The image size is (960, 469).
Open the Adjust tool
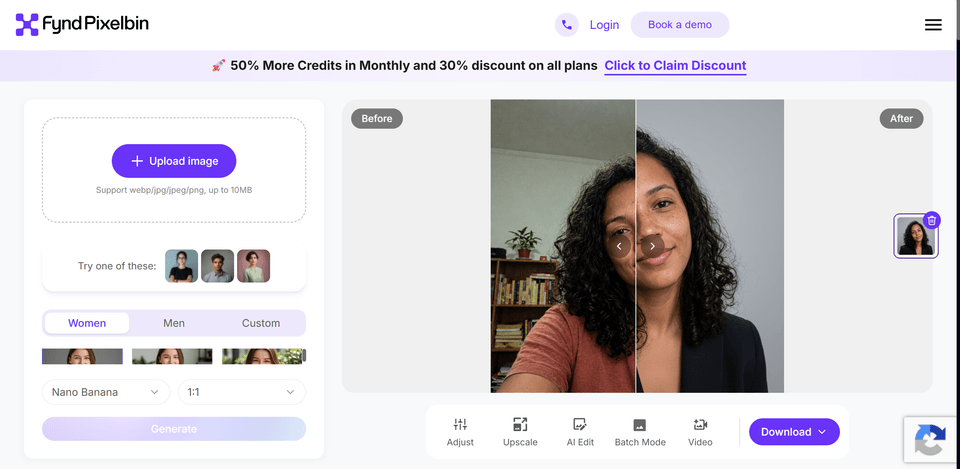tap(460, 432)
